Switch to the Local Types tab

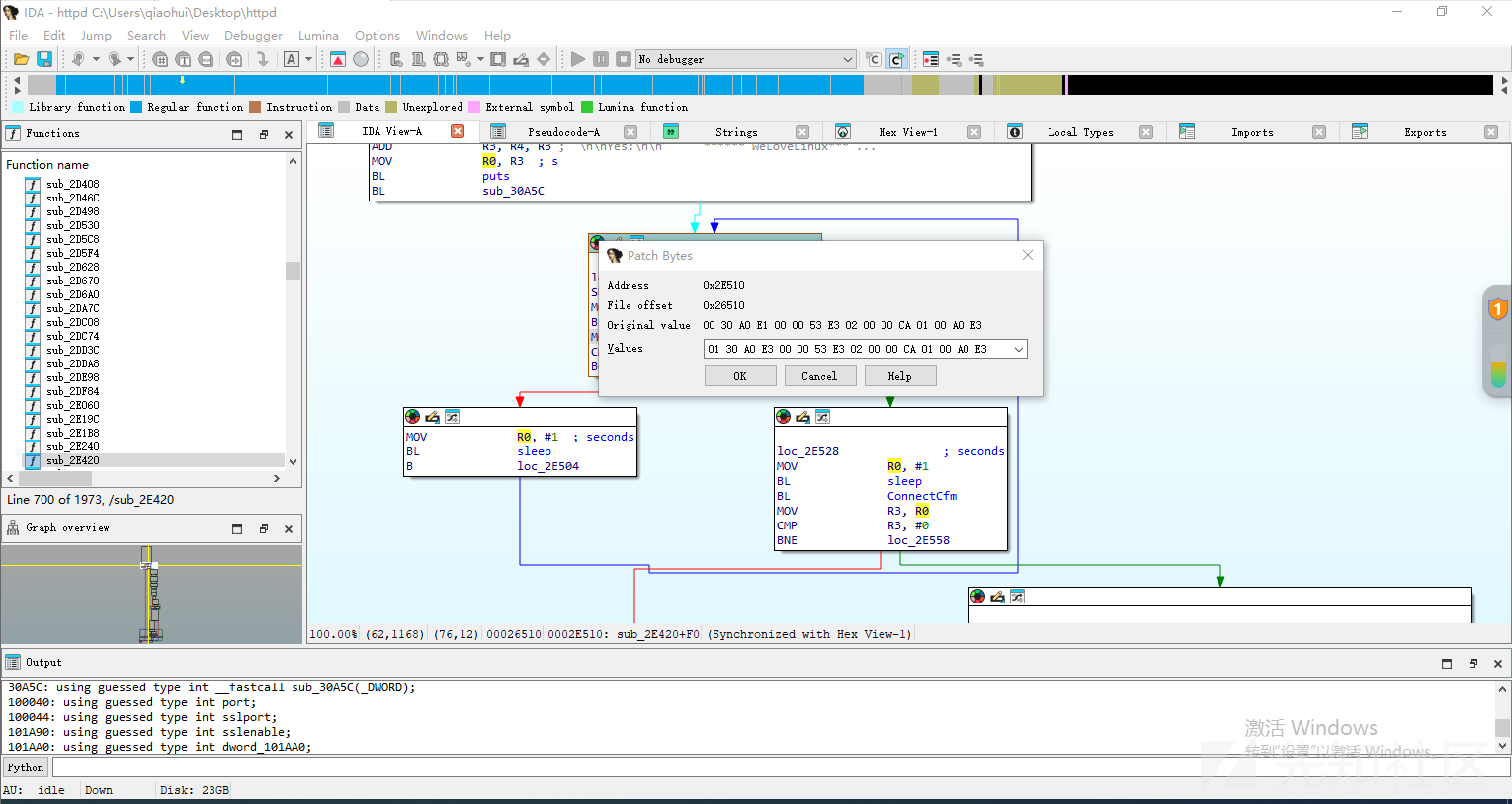tap(1080, 132)
